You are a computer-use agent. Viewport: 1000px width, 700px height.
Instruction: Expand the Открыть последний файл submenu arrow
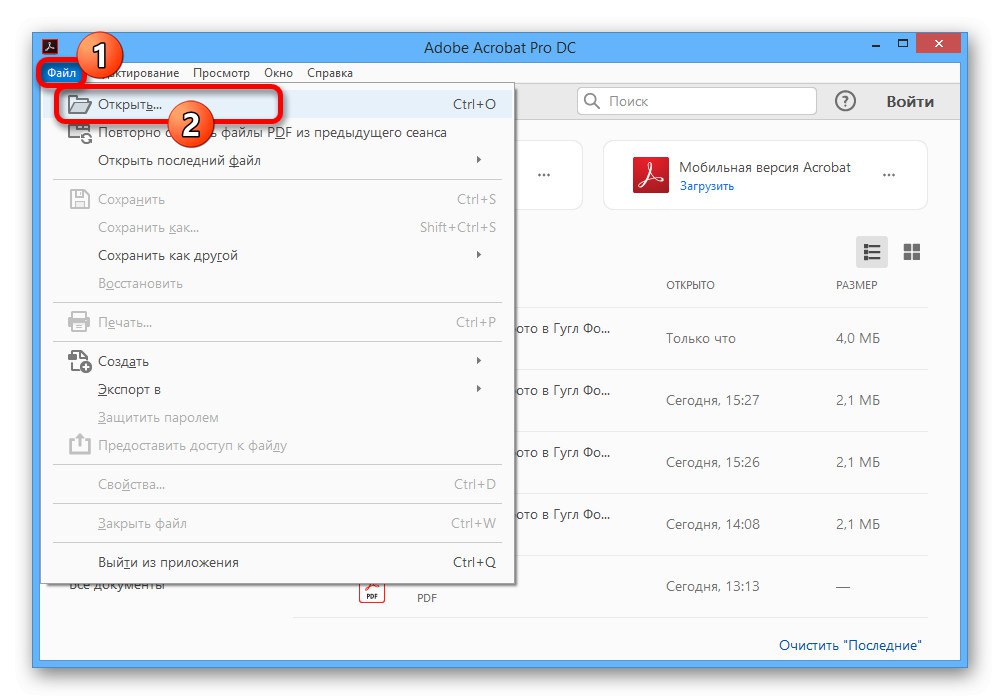click(x=479, y=159)
